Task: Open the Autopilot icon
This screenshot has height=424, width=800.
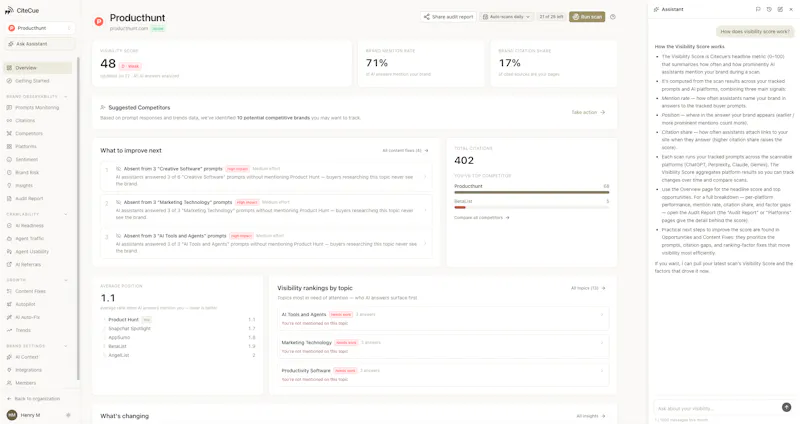Action: coord(9,304)
